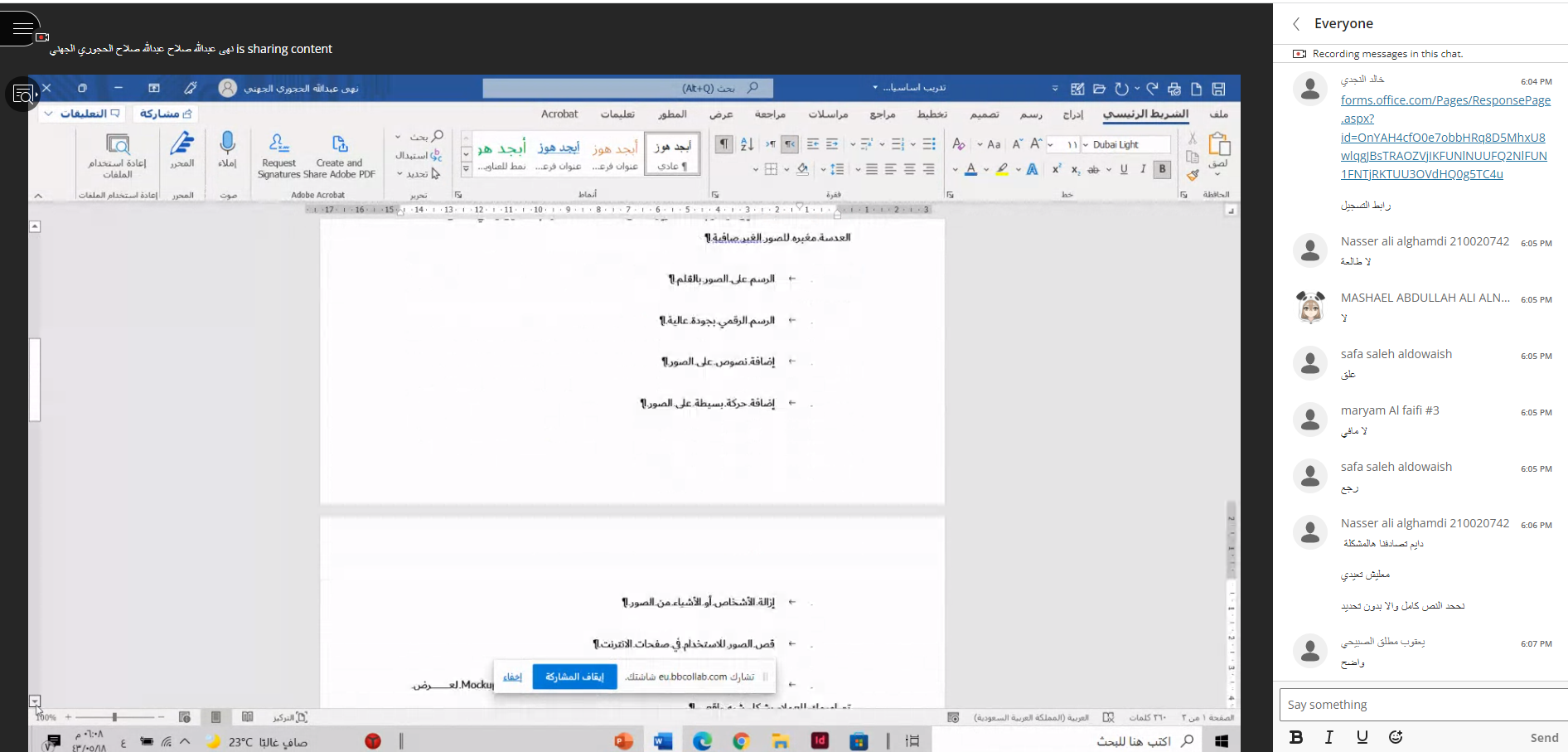Toggle Subscript formatting
This screenshot has height=752, width=1568.
tap(1075, 169)
